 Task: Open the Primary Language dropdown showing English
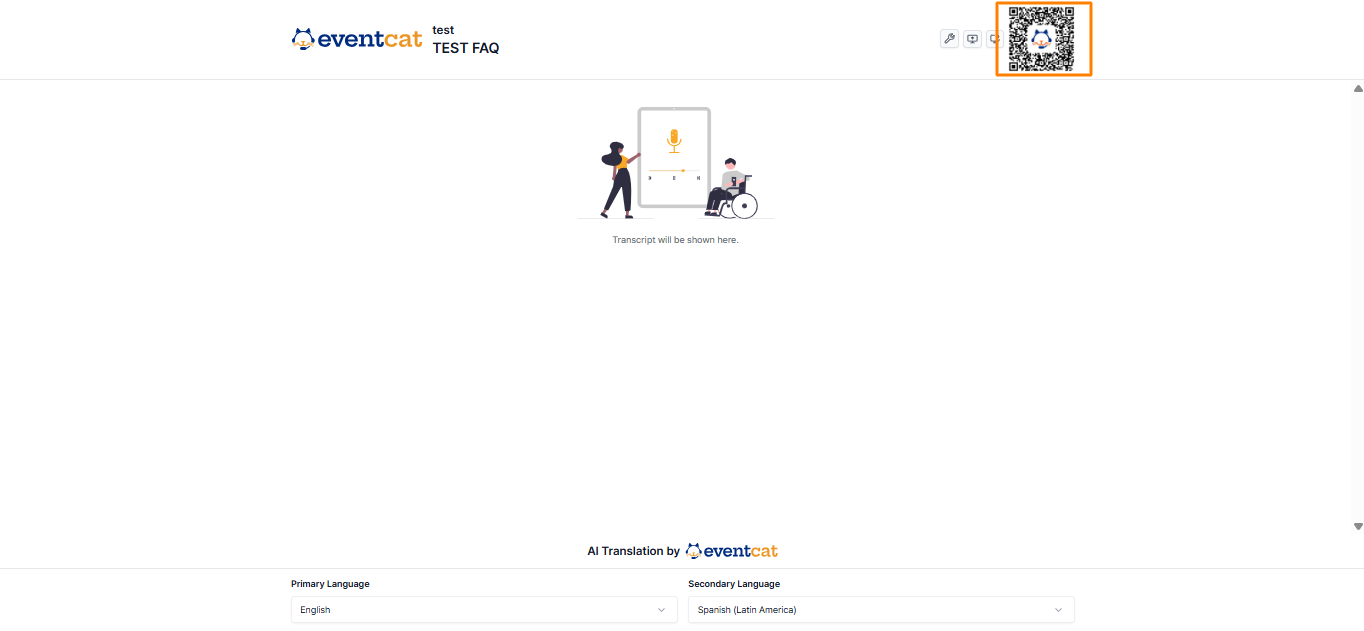pos(484,609)
